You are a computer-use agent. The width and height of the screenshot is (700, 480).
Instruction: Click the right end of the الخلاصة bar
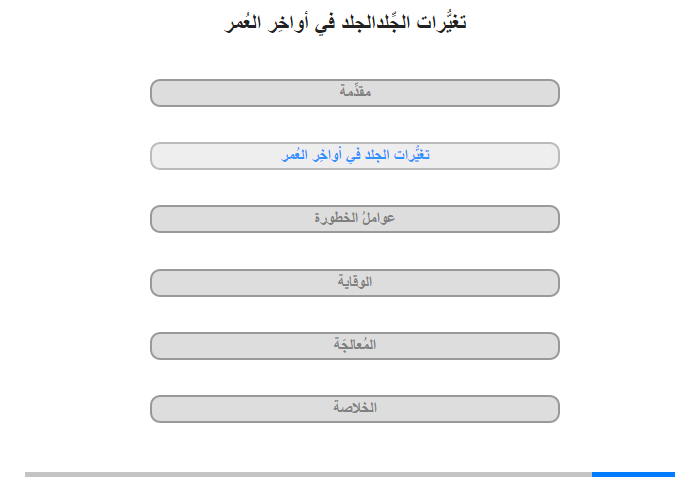click(547, 409)
